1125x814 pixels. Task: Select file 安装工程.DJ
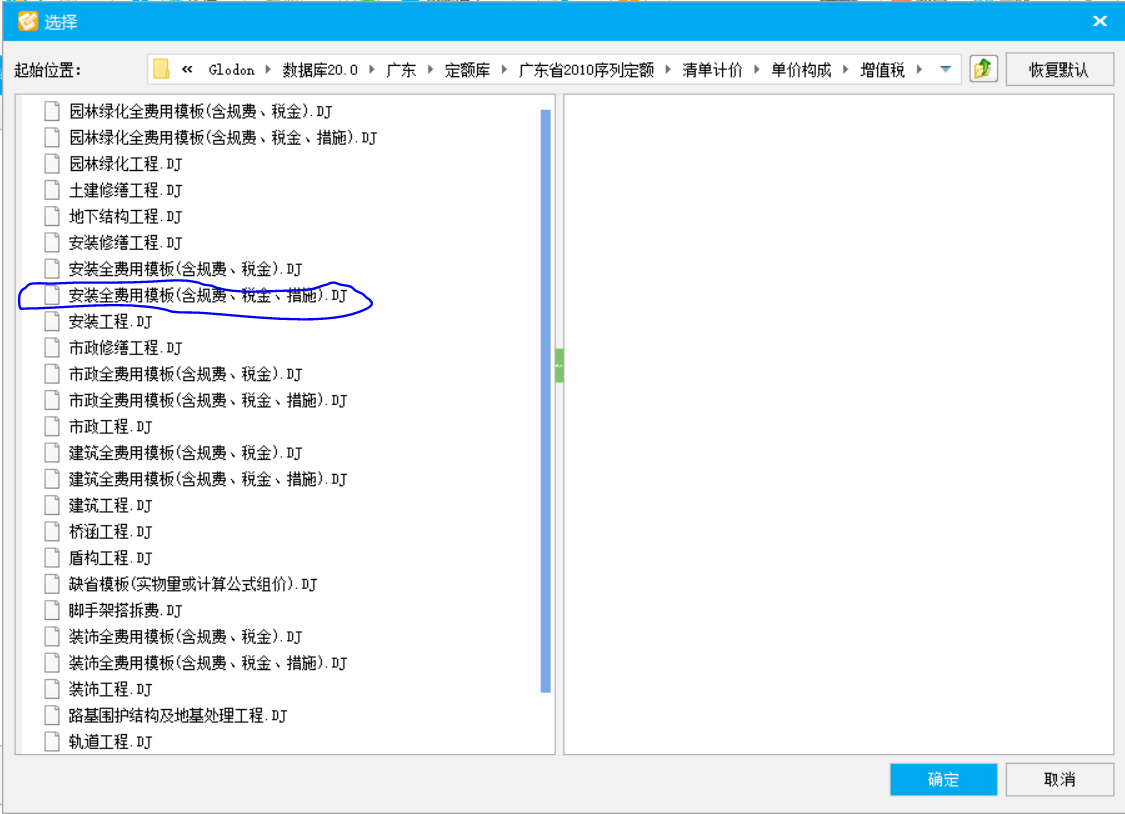110,321
